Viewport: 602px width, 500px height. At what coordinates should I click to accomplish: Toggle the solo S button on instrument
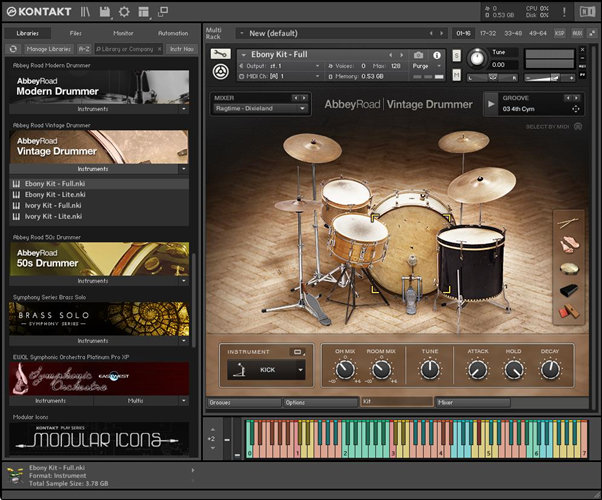coord(456,54)
